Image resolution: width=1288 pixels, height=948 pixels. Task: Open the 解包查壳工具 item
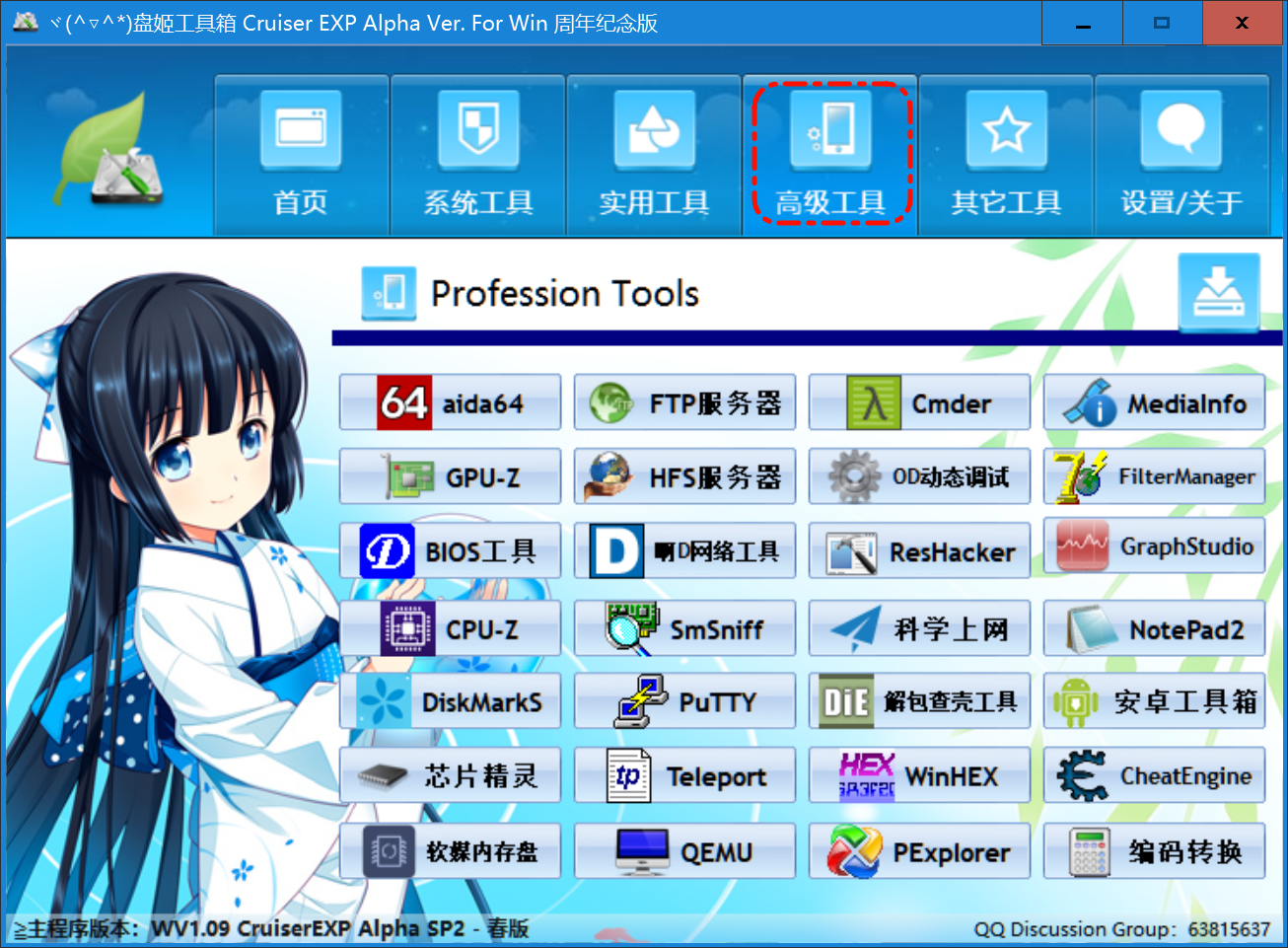(919, 701)
